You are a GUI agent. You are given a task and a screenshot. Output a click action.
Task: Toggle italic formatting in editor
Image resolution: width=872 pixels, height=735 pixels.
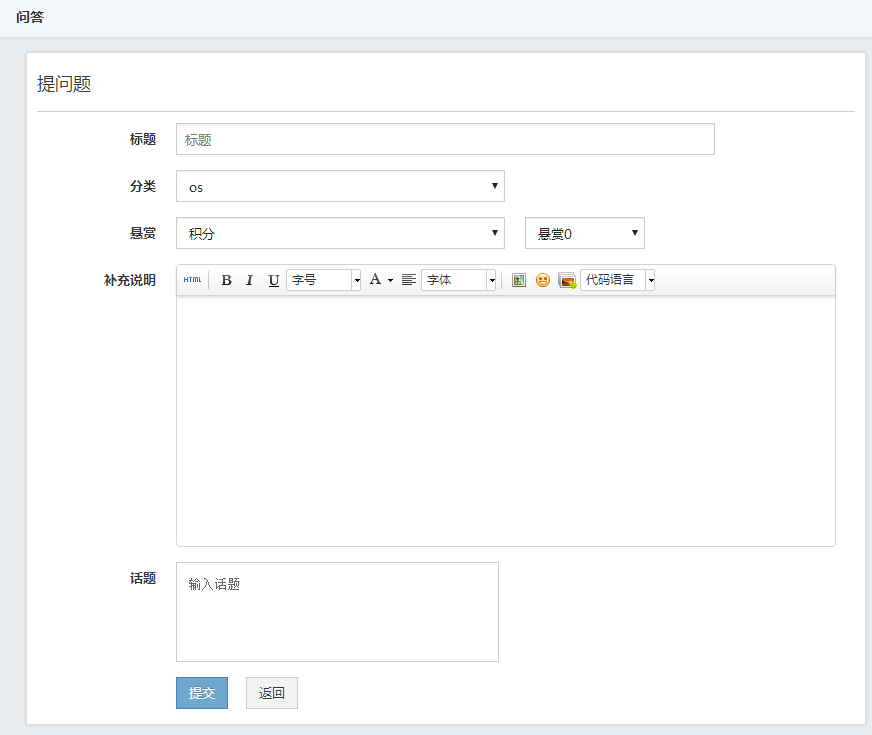point(249,280)
